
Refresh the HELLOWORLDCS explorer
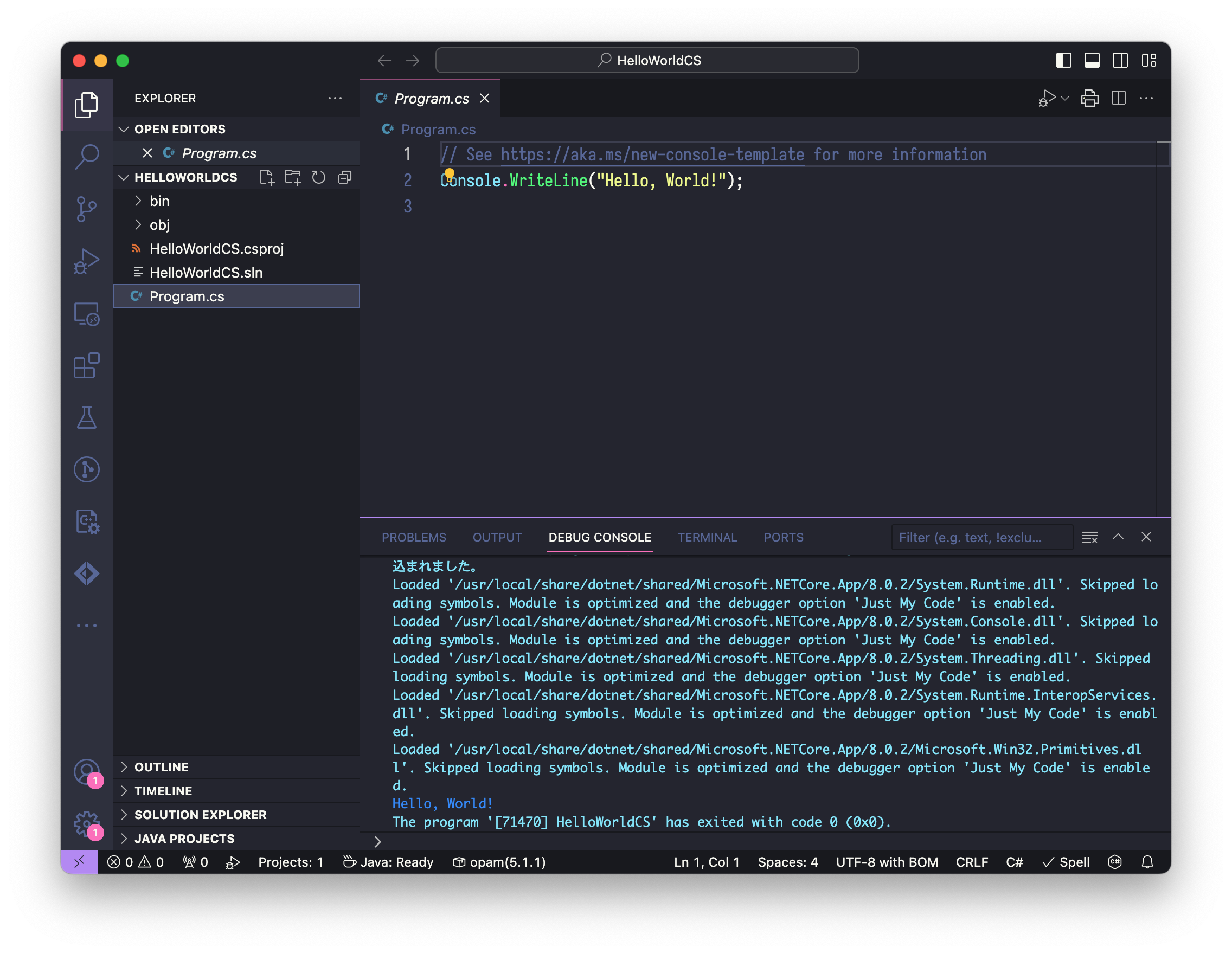(319, 178)
